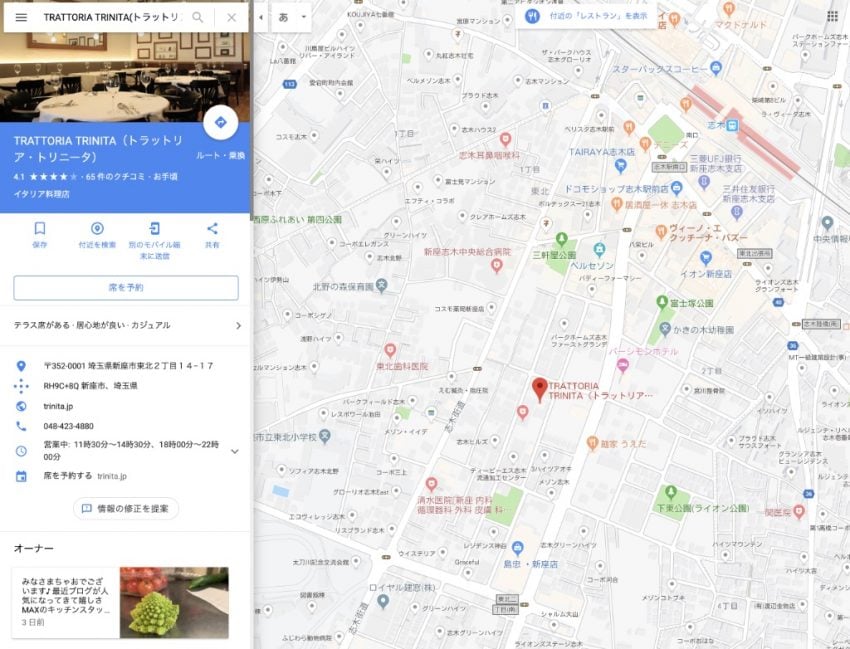The height and width of the screenshot is (649, 850).
Task: Click the 席を予約 reserve button
Action: [x=126, y=287]
